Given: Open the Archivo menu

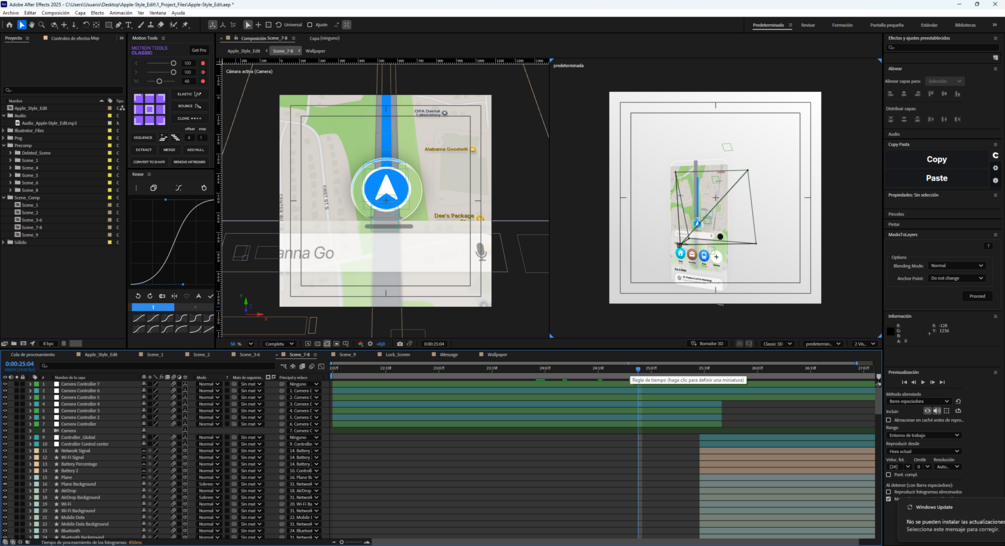Looking at the screenshot, I should [11, 13].
